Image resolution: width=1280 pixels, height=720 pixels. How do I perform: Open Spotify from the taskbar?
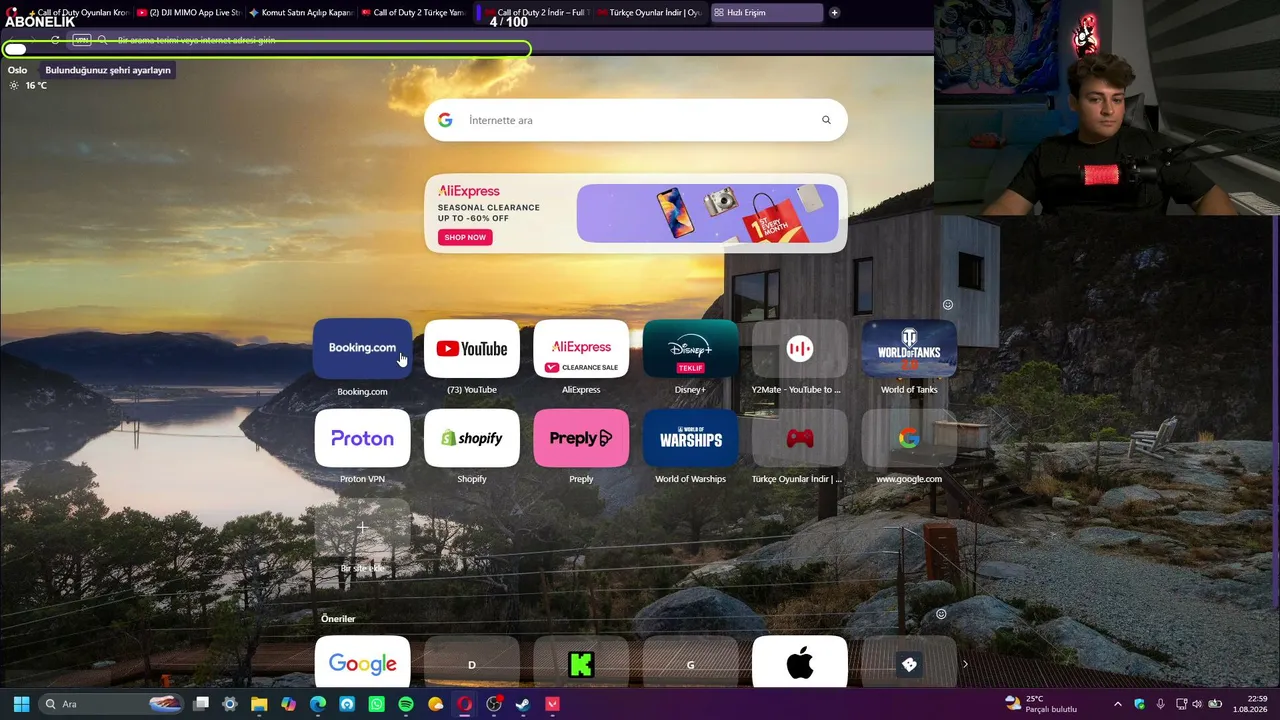[406, 704]
